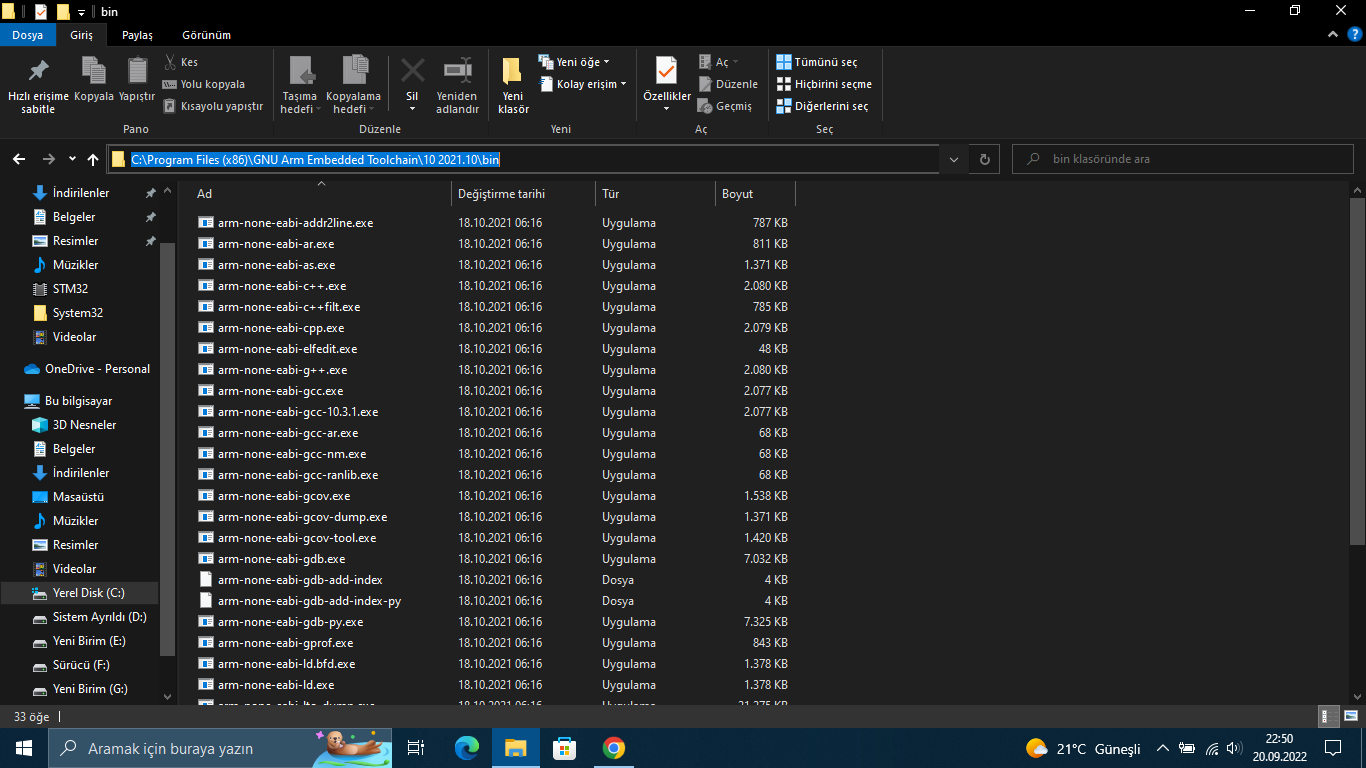This screenshot has width=1366, height=768.
Task: Select Sistem Ayrıldı (D:) drive
Action: click(x=99, y=617)
